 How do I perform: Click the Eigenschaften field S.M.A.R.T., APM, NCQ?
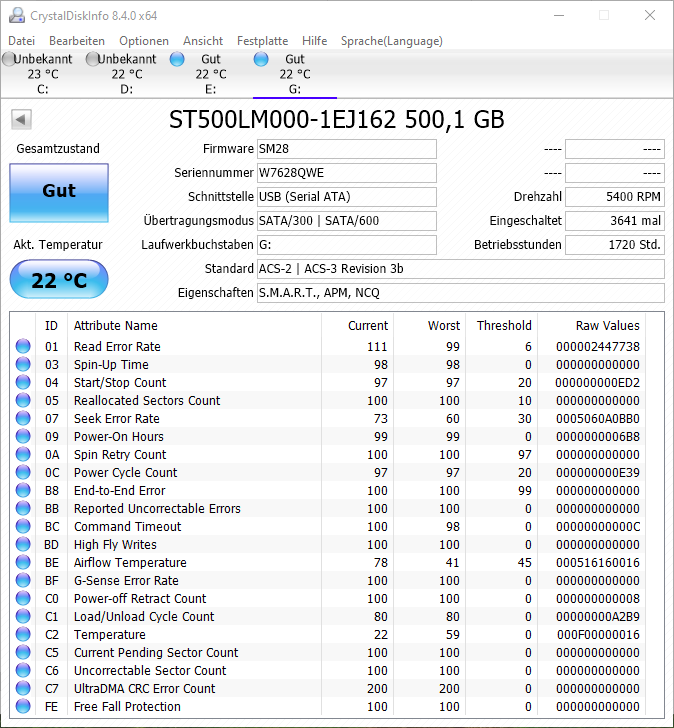461,293
